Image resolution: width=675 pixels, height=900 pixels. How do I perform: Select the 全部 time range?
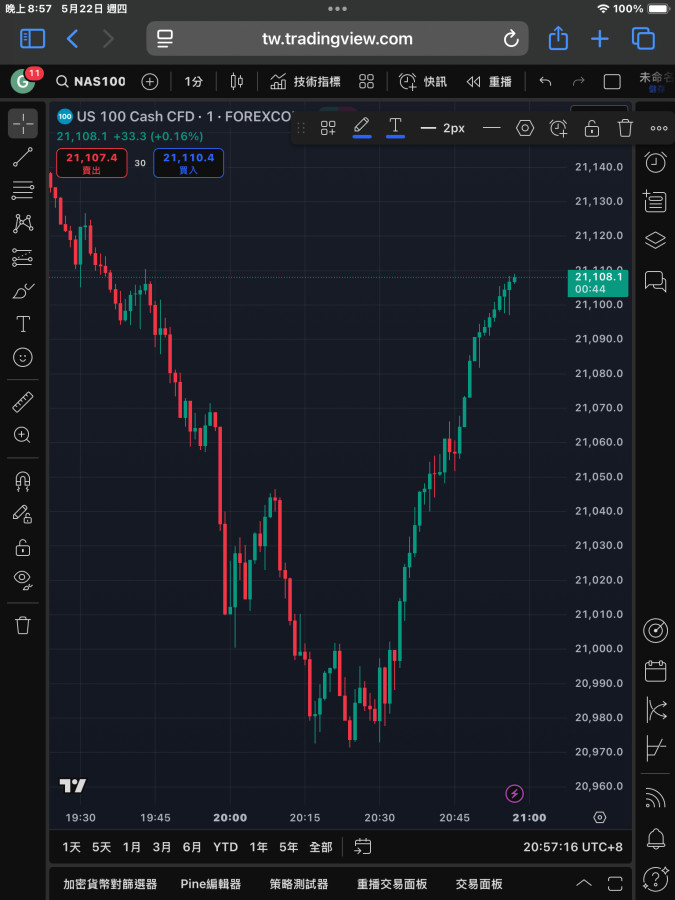click(x=321, y=847)
